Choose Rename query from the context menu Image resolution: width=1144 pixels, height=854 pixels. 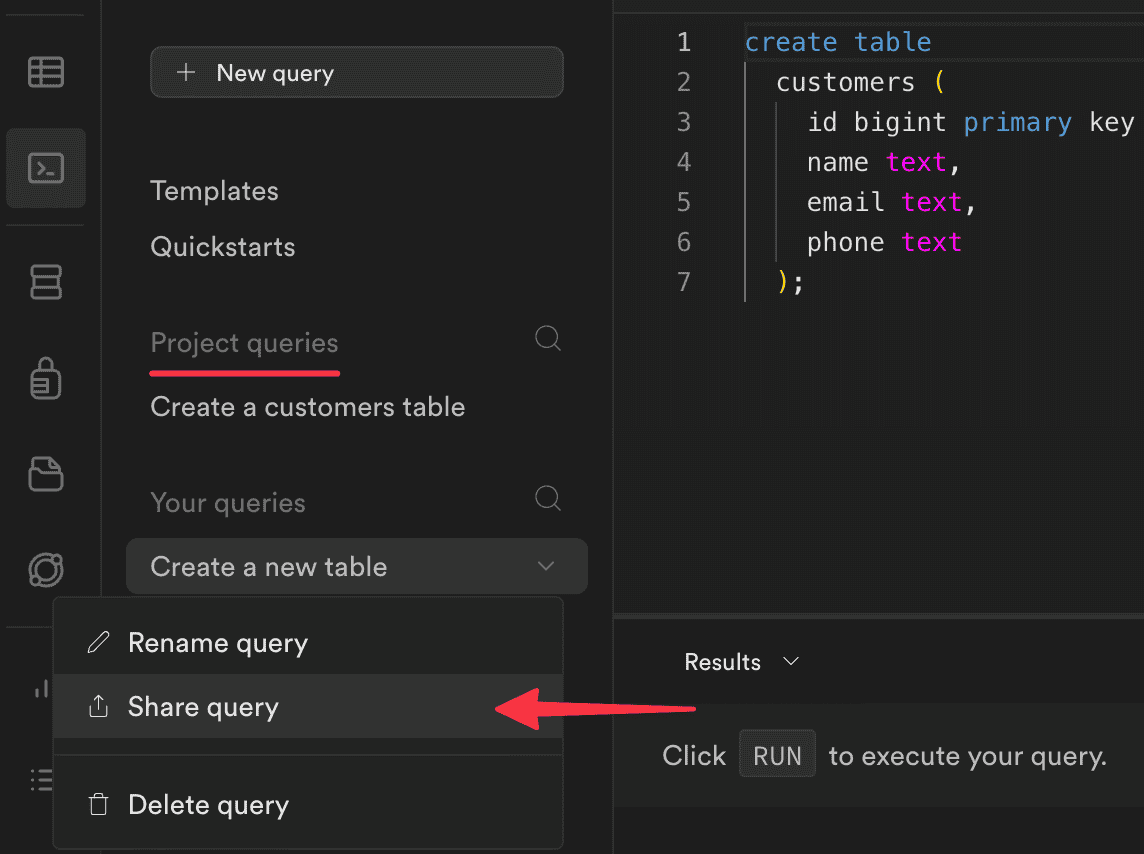[217, 642]
